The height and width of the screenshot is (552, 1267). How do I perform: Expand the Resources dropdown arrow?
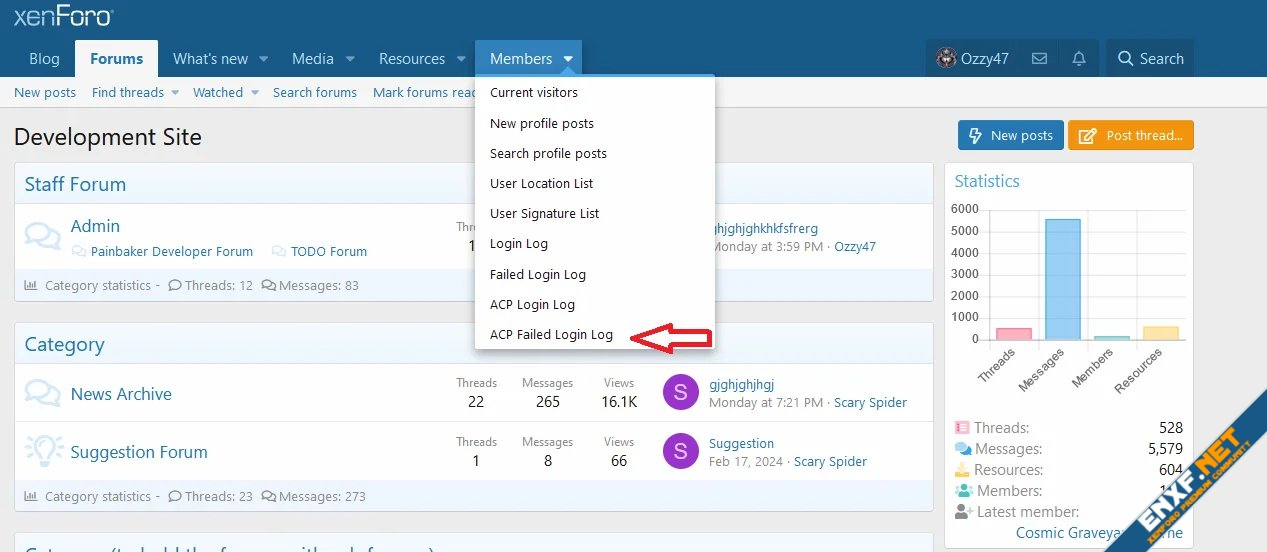tap(461, 59)
